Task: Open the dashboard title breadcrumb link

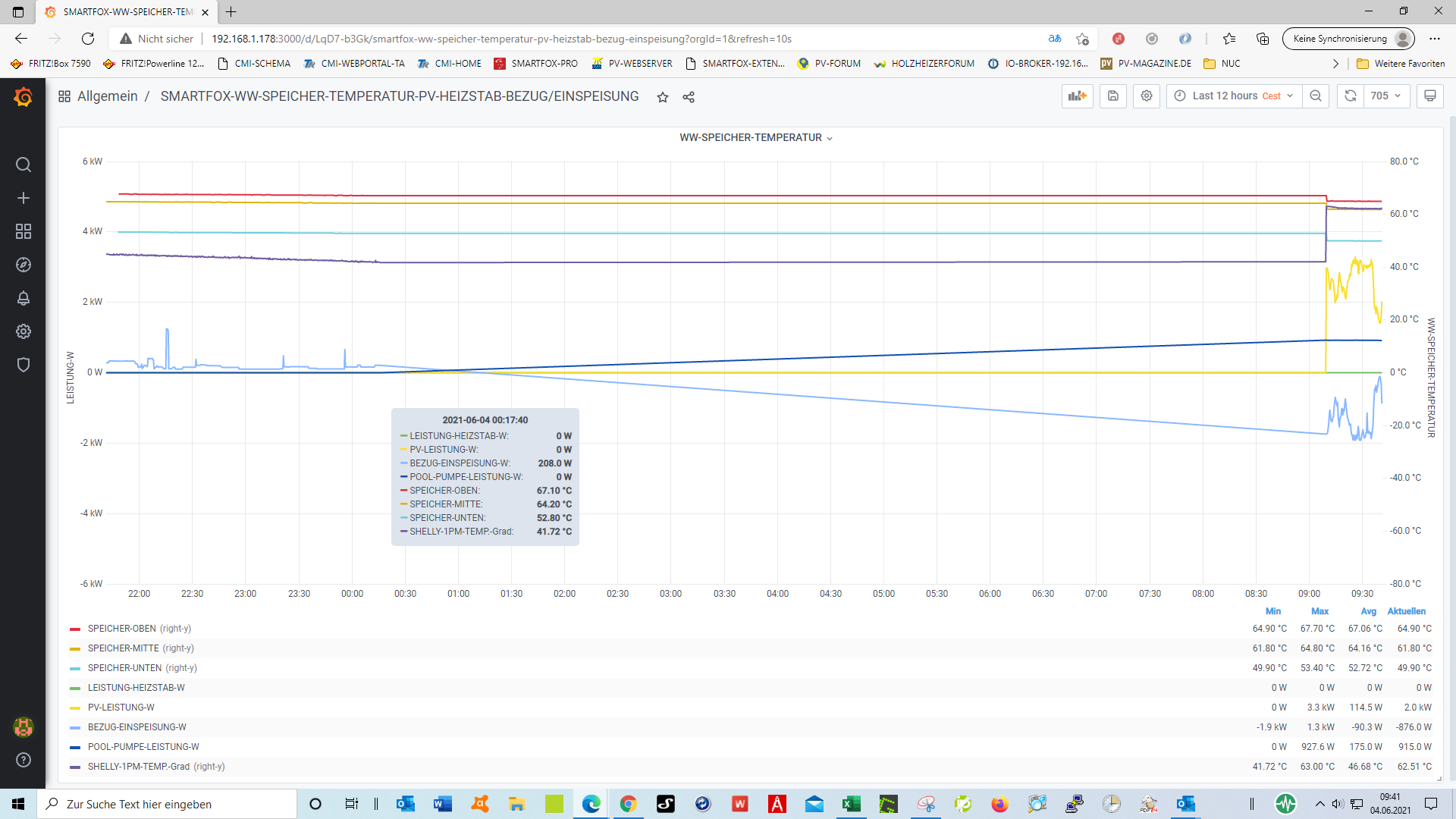Action: [x=400, y=96]
